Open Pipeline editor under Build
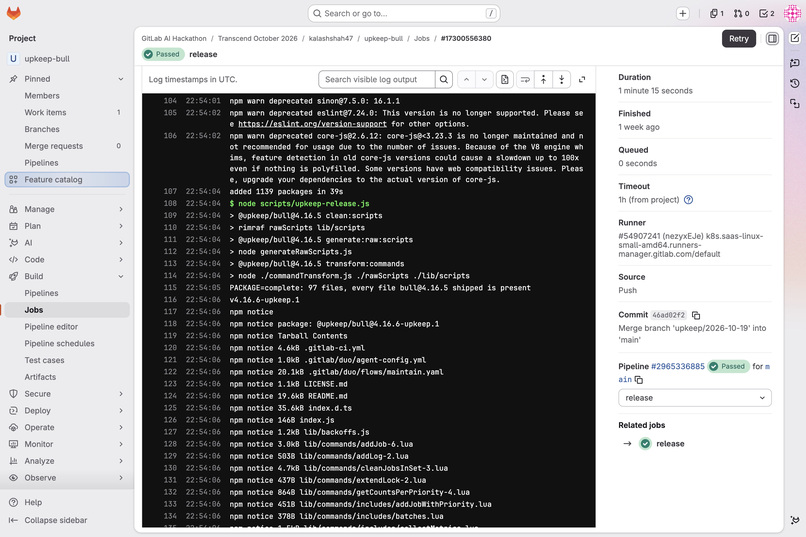Image resolution: width=806 pixels, height=537 pixels. 67,327
